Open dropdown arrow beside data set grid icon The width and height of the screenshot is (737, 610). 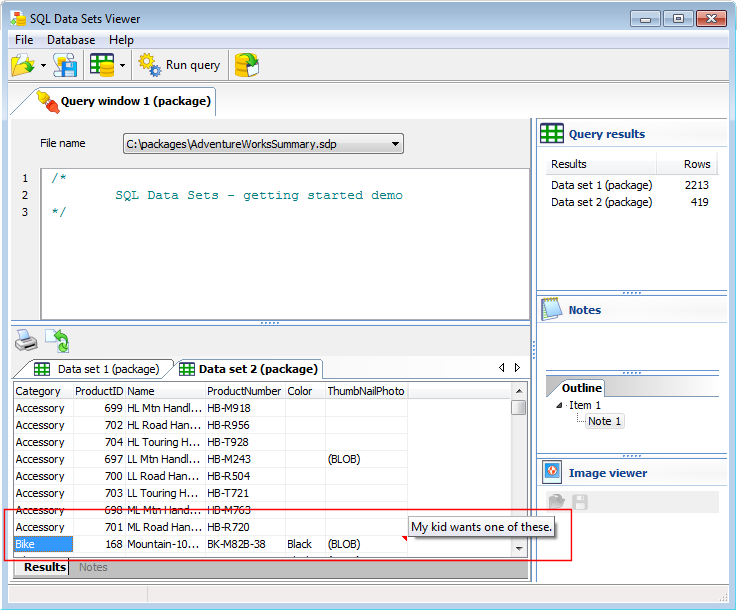[x=122, y=67]
